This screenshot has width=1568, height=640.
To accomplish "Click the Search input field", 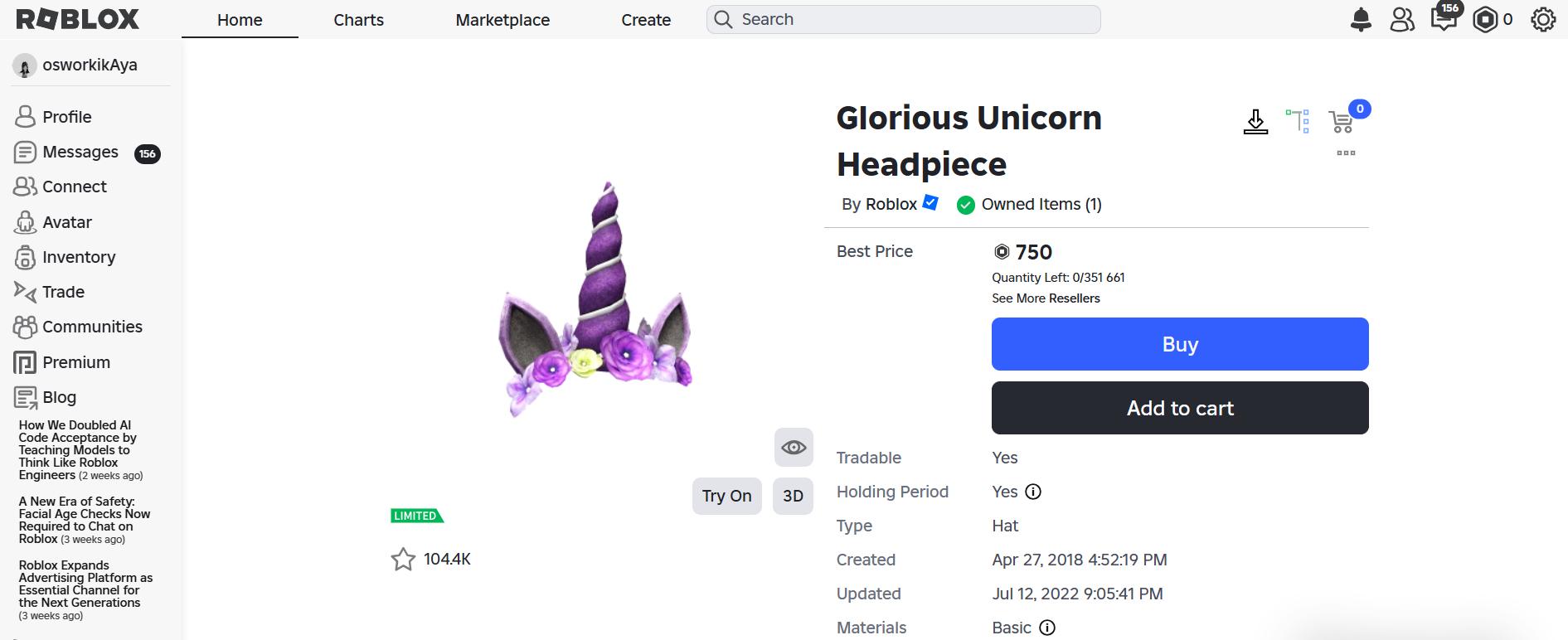I will point(904,19).
